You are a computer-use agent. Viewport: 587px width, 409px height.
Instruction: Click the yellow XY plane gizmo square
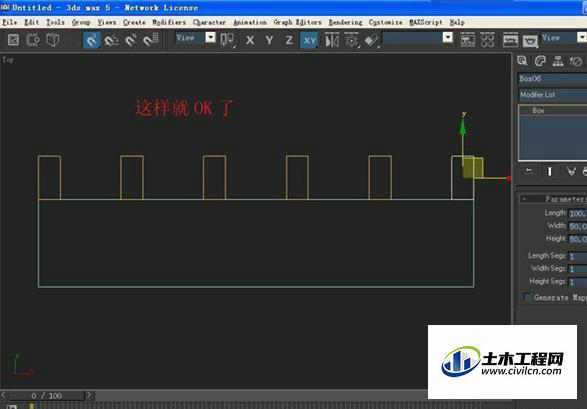tap(474, 167)
